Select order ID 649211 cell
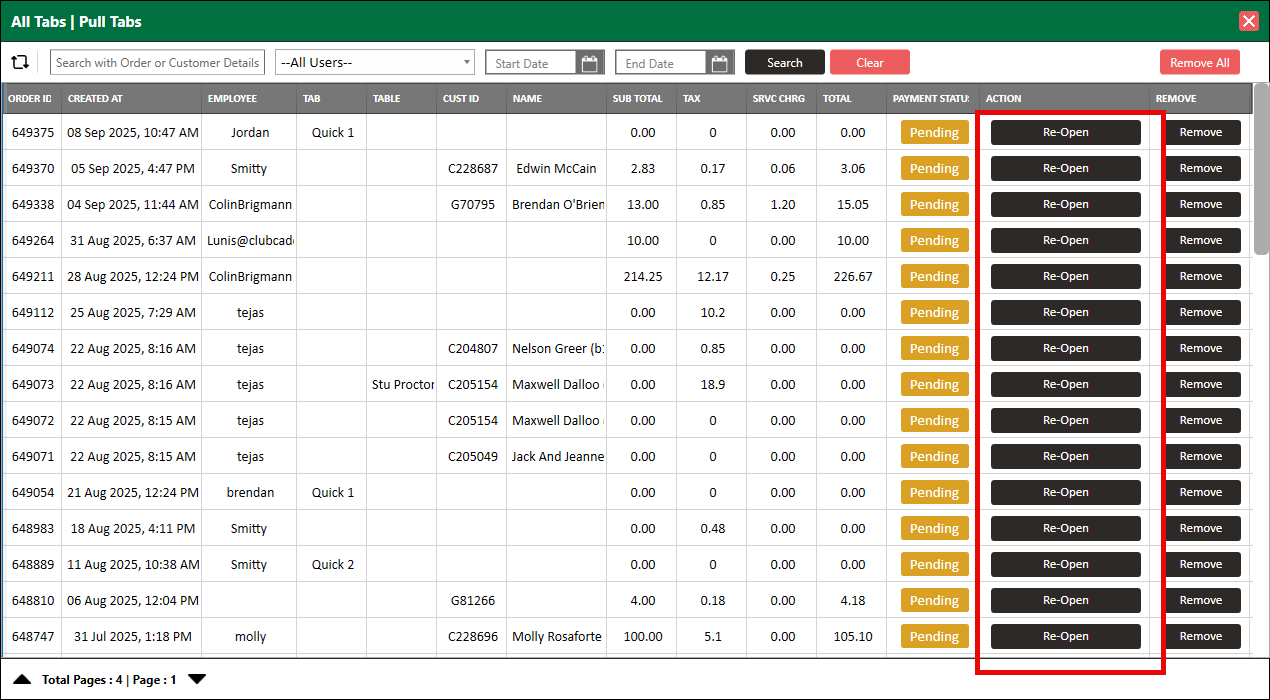Viewport: 1270px width, 700px height. click(x=32, y=276)
